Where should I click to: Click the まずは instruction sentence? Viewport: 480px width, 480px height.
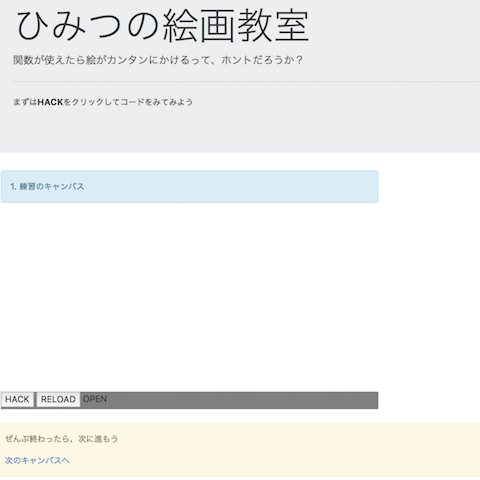coord(103,102)
